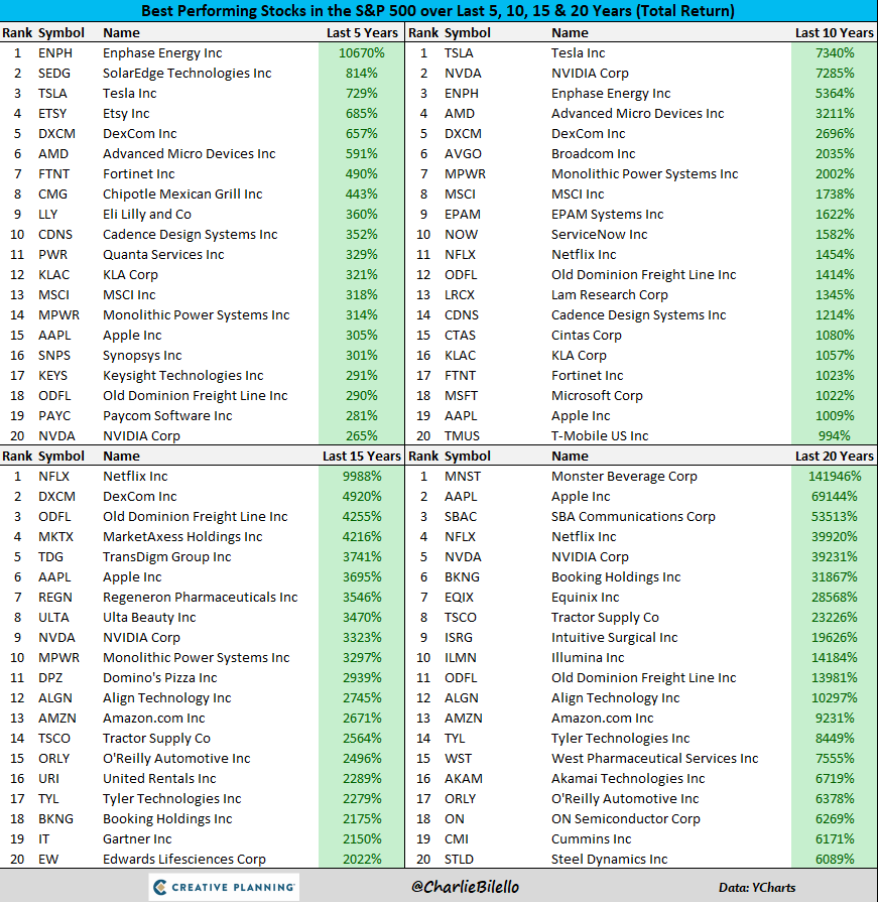Click the SEDG ticker symbol
Screen dimensions: 878x902
point(57,73)
